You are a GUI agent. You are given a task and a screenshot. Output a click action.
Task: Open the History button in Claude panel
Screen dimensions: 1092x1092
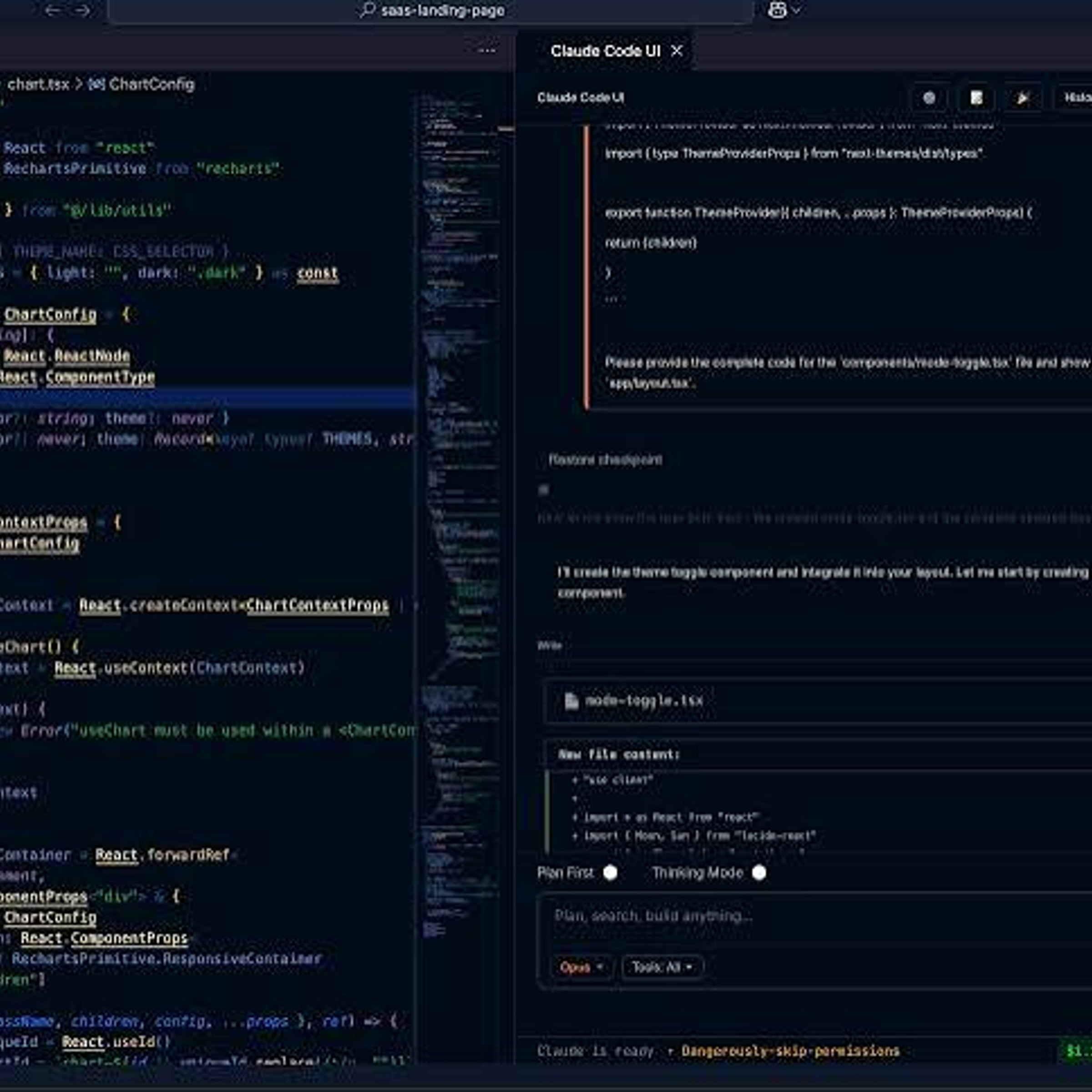pos(1074,98)
